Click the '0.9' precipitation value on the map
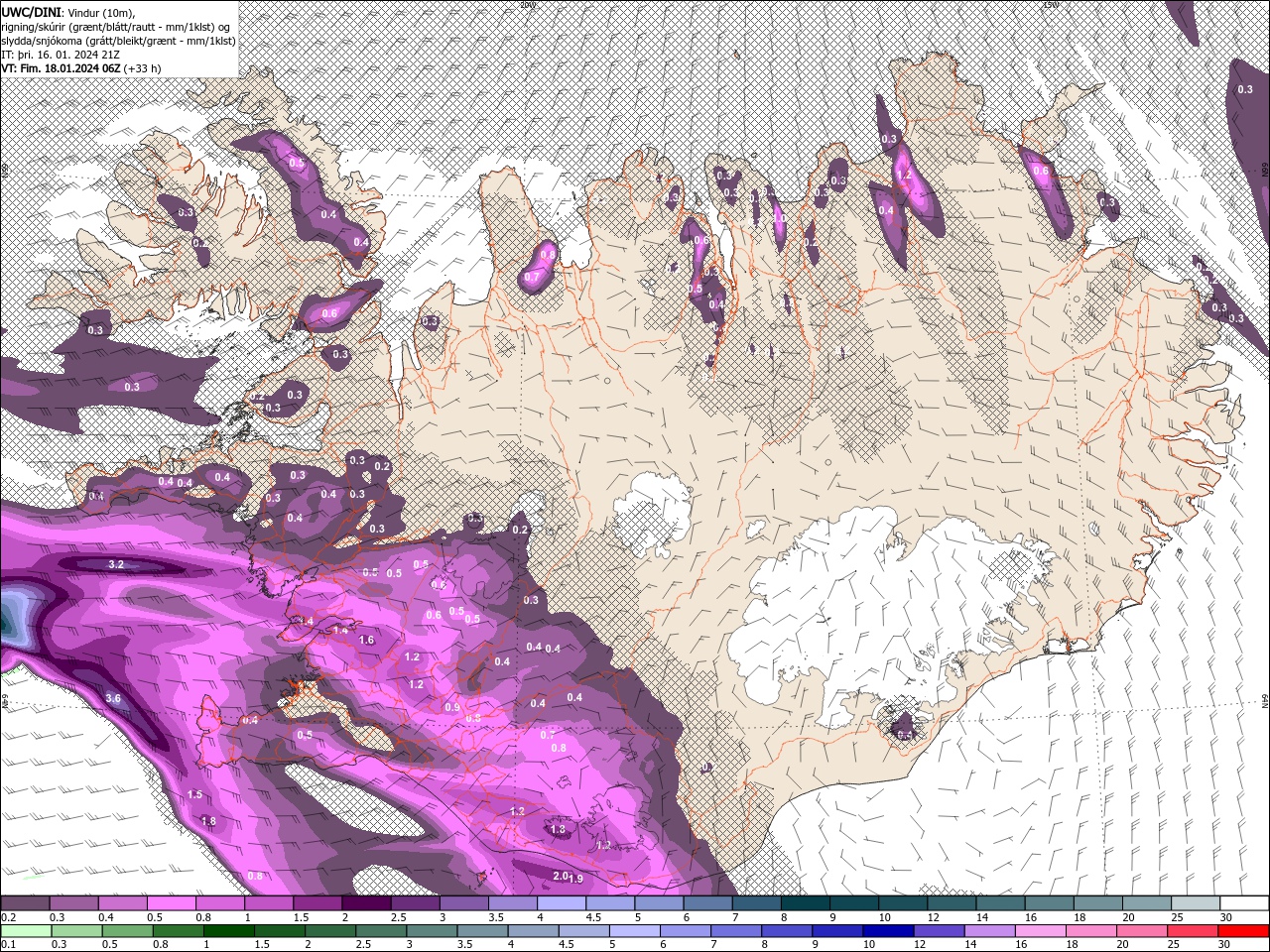Viewport: 1270px width, 952px height. tap(452, 707)
